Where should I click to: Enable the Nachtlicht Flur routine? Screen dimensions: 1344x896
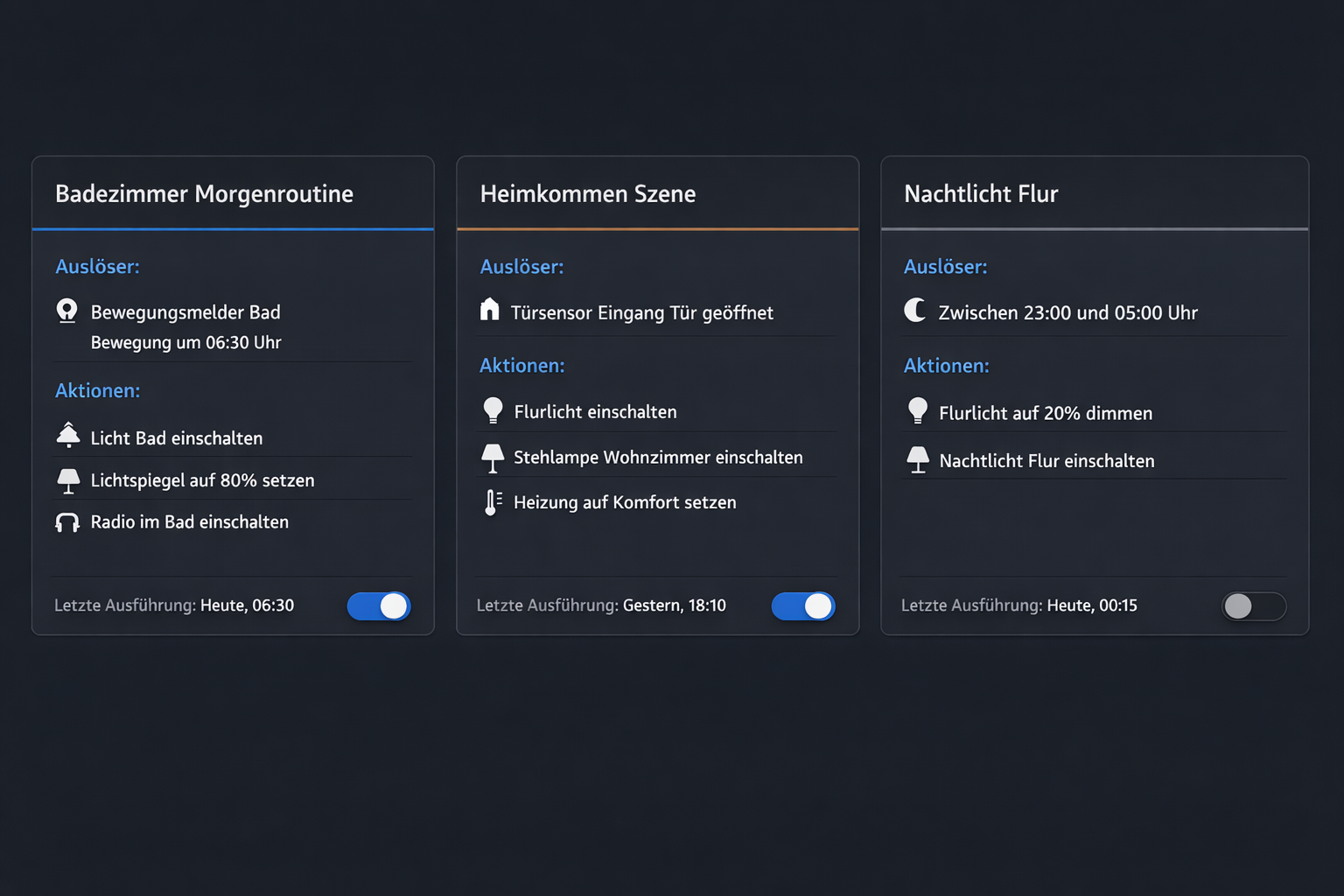coord(1254,605)
